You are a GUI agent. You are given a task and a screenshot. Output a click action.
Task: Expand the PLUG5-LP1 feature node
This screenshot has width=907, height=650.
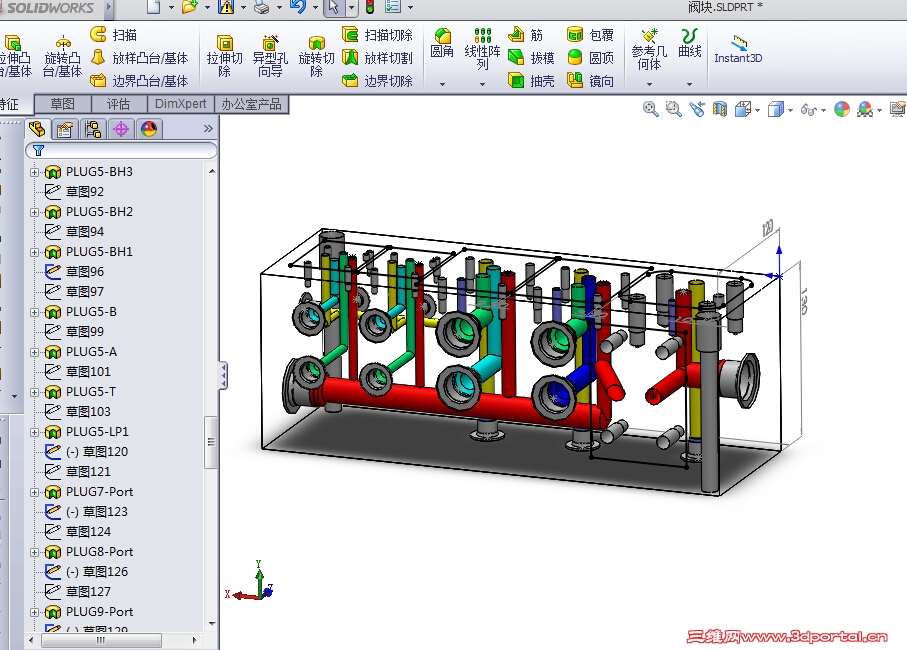[34, 432]
